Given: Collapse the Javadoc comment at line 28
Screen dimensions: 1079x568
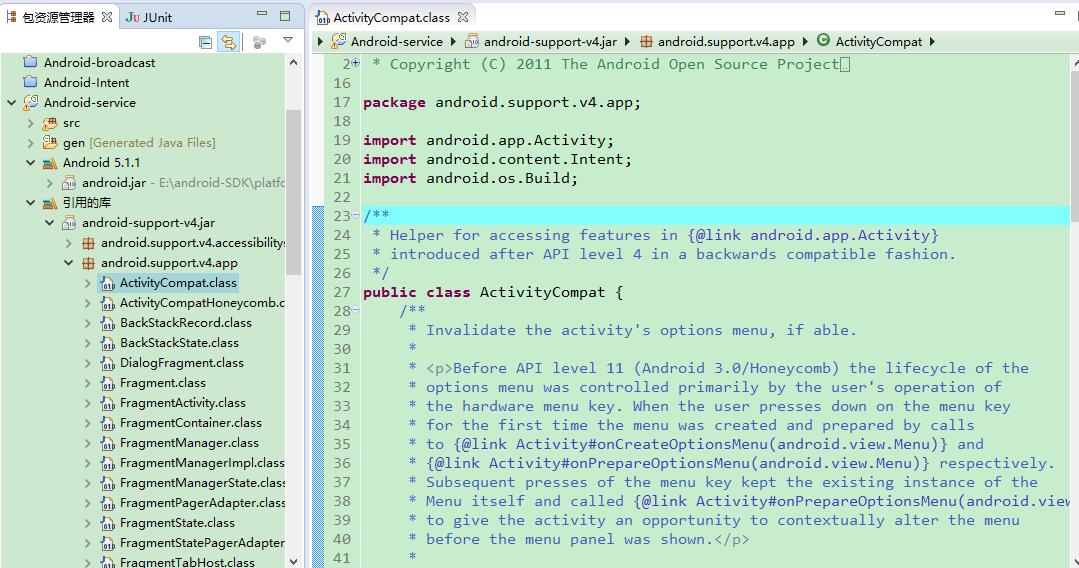Looking at the screenshot, I should point(355,310).
